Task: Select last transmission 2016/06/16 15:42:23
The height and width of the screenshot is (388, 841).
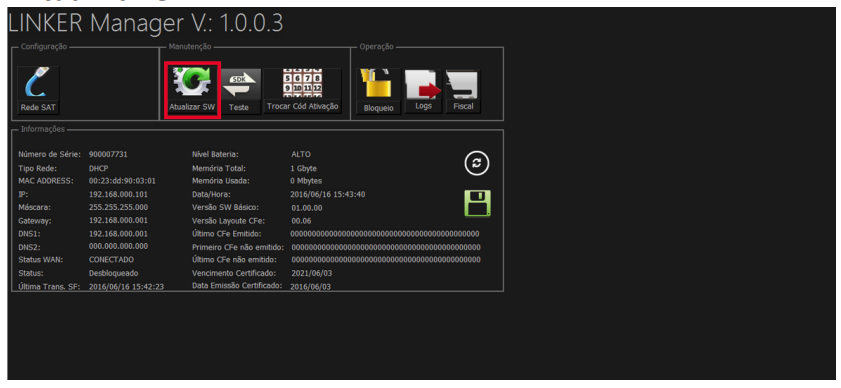Action: point(126,287)
